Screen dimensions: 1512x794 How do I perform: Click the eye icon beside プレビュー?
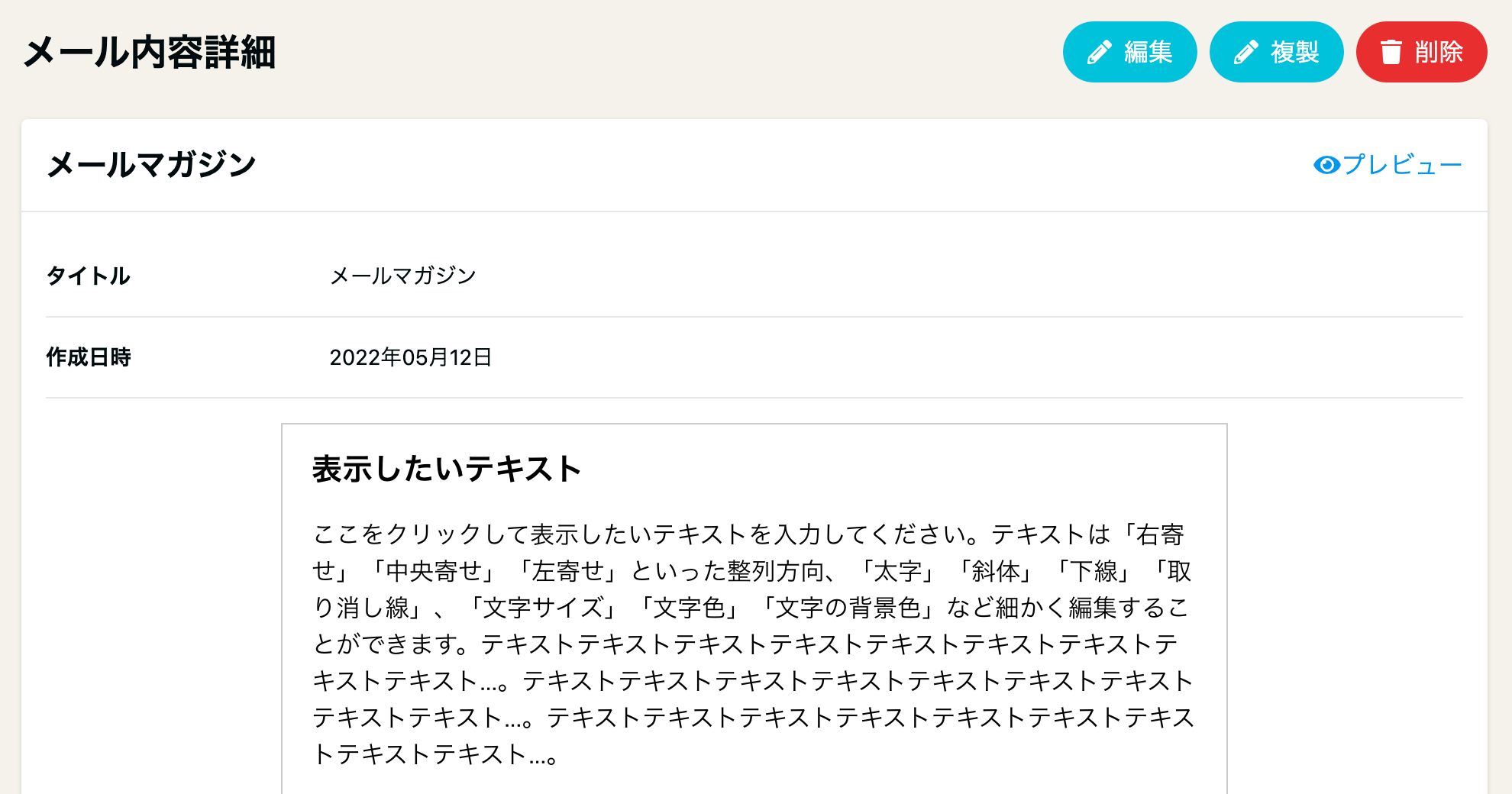(1327, 165)
